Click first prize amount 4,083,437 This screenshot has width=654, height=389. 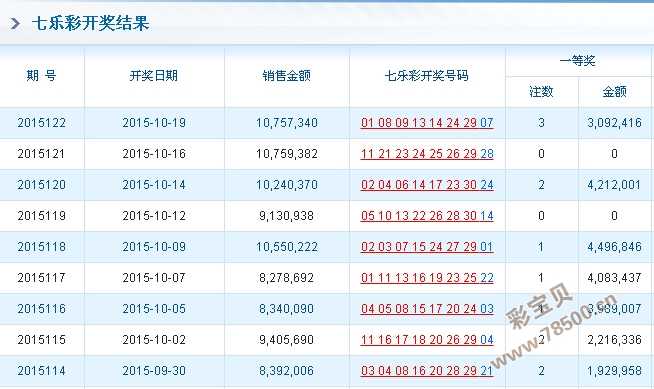coord(614,278)
